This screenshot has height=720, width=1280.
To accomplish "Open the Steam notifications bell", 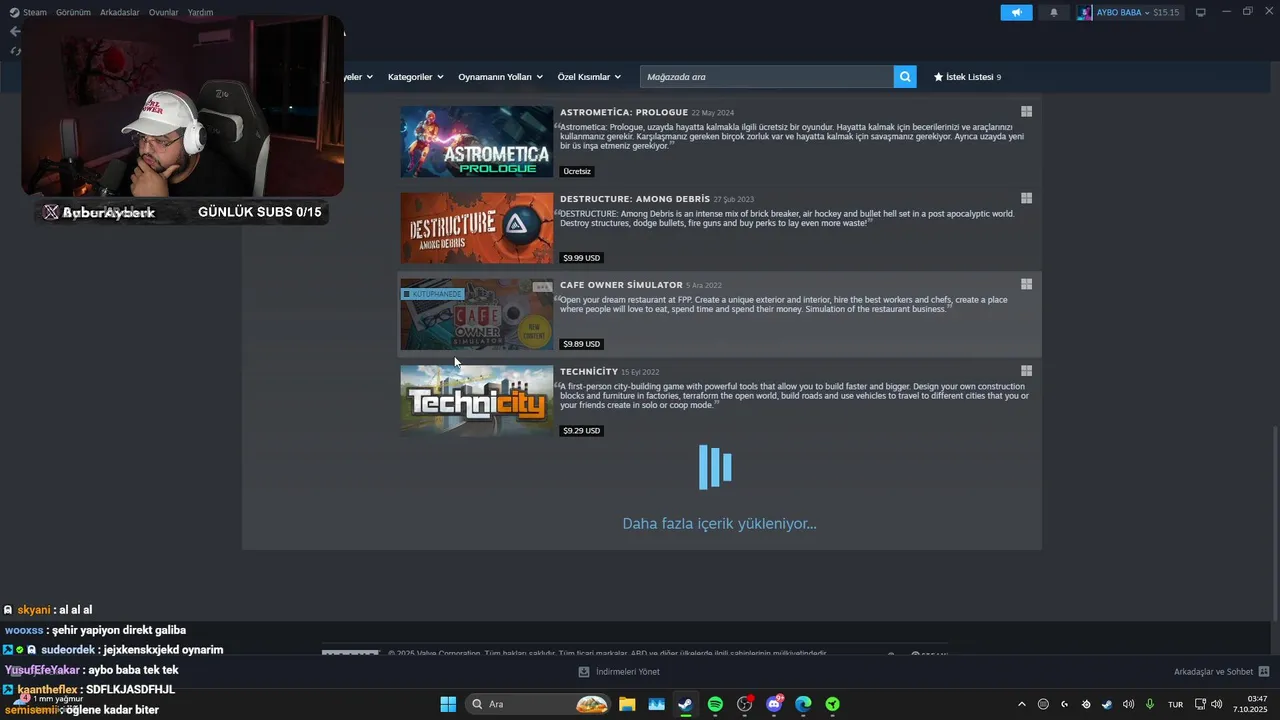I will pyautogui.click(x=1053, y=12).
